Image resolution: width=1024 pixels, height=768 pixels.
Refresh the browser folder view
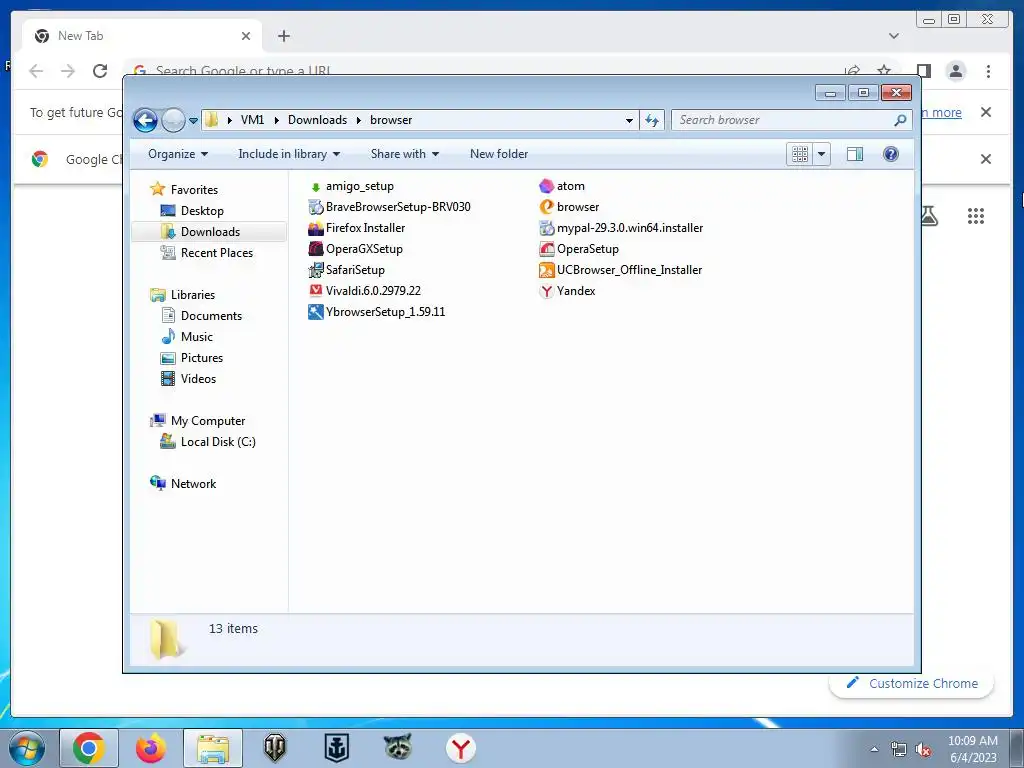click(652, 120)
